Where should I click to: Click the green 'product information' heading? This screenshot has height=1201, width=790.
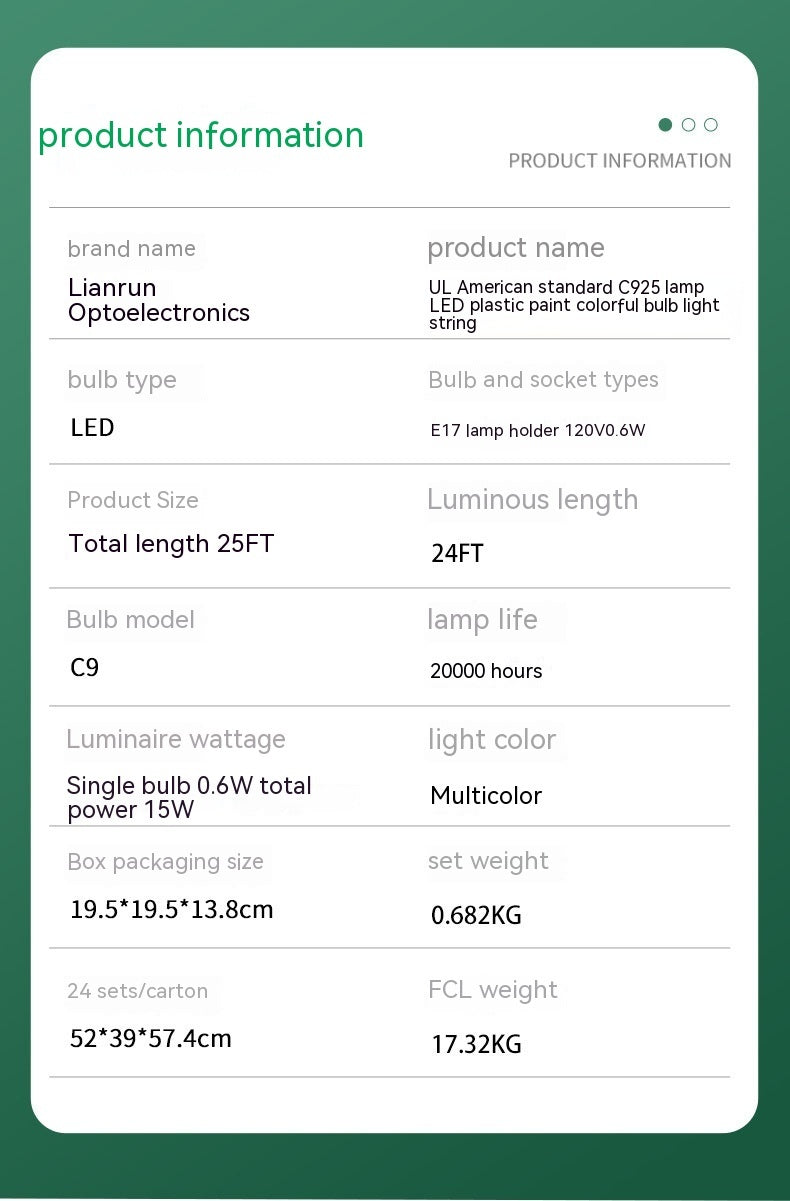click(201, 135)
